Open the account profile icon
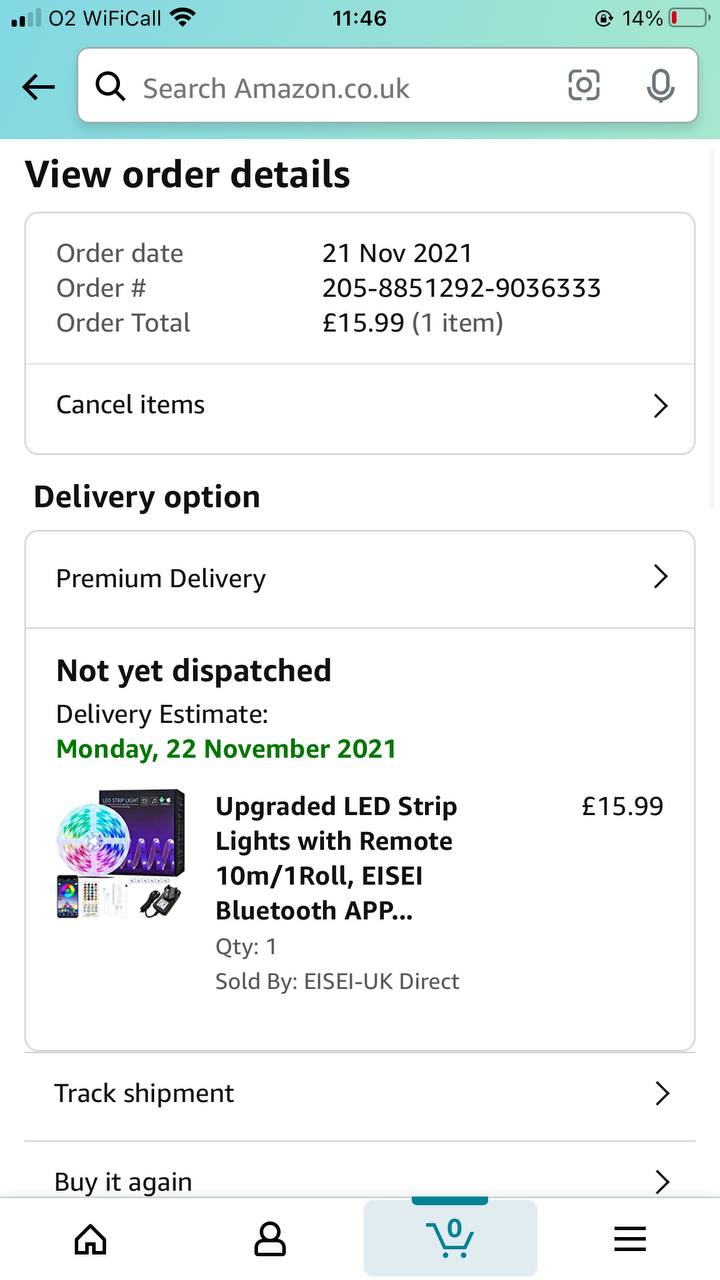This screenshot has height=1280, width=720. (x=270, y=1240)
